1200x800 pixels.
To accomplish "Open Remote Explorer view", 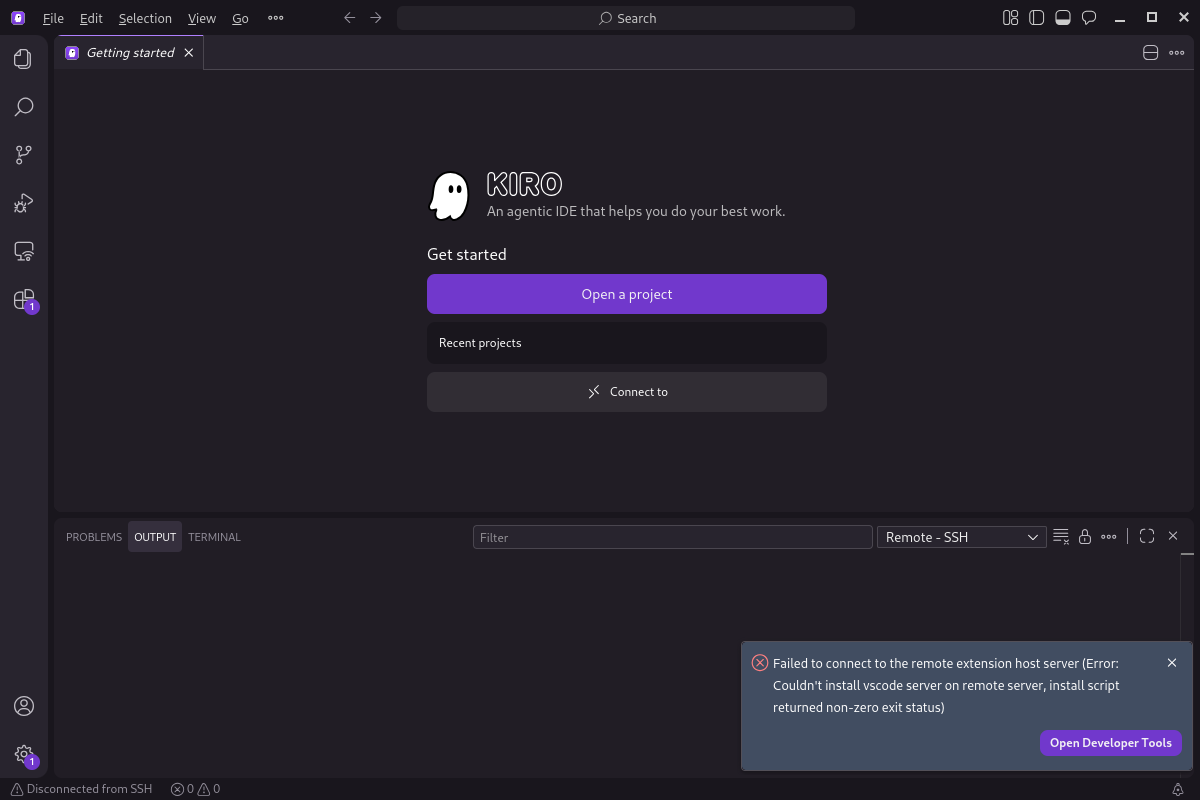I will pos(24,251).
